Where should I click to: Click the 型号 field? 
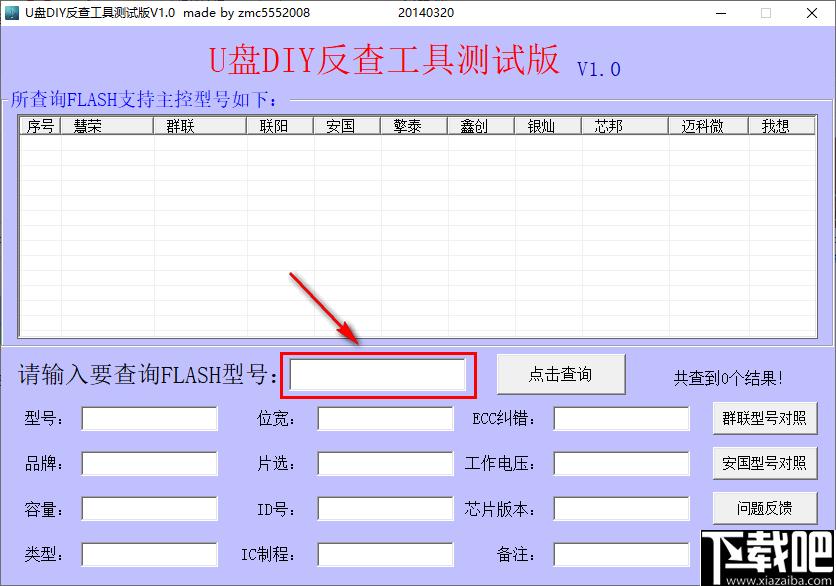[x=149, y=419]
